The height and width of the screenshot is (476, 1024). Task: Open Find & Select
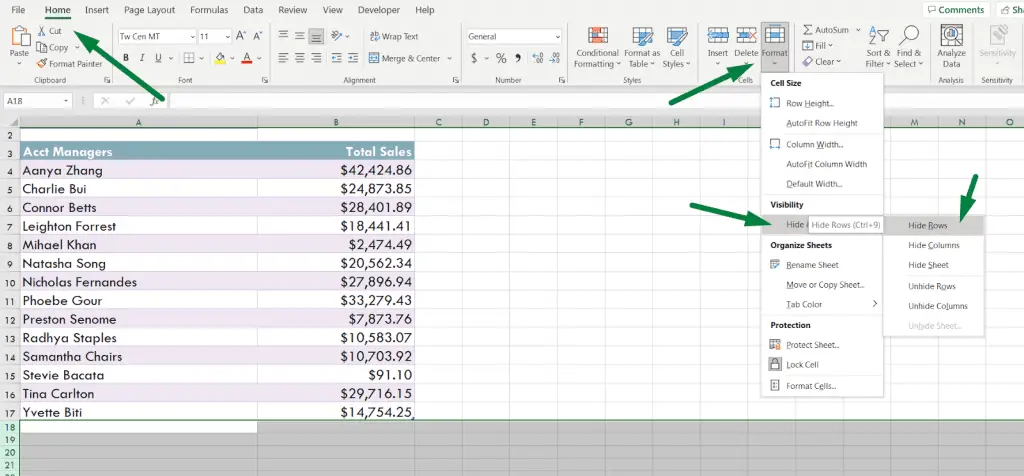[909, 48]
